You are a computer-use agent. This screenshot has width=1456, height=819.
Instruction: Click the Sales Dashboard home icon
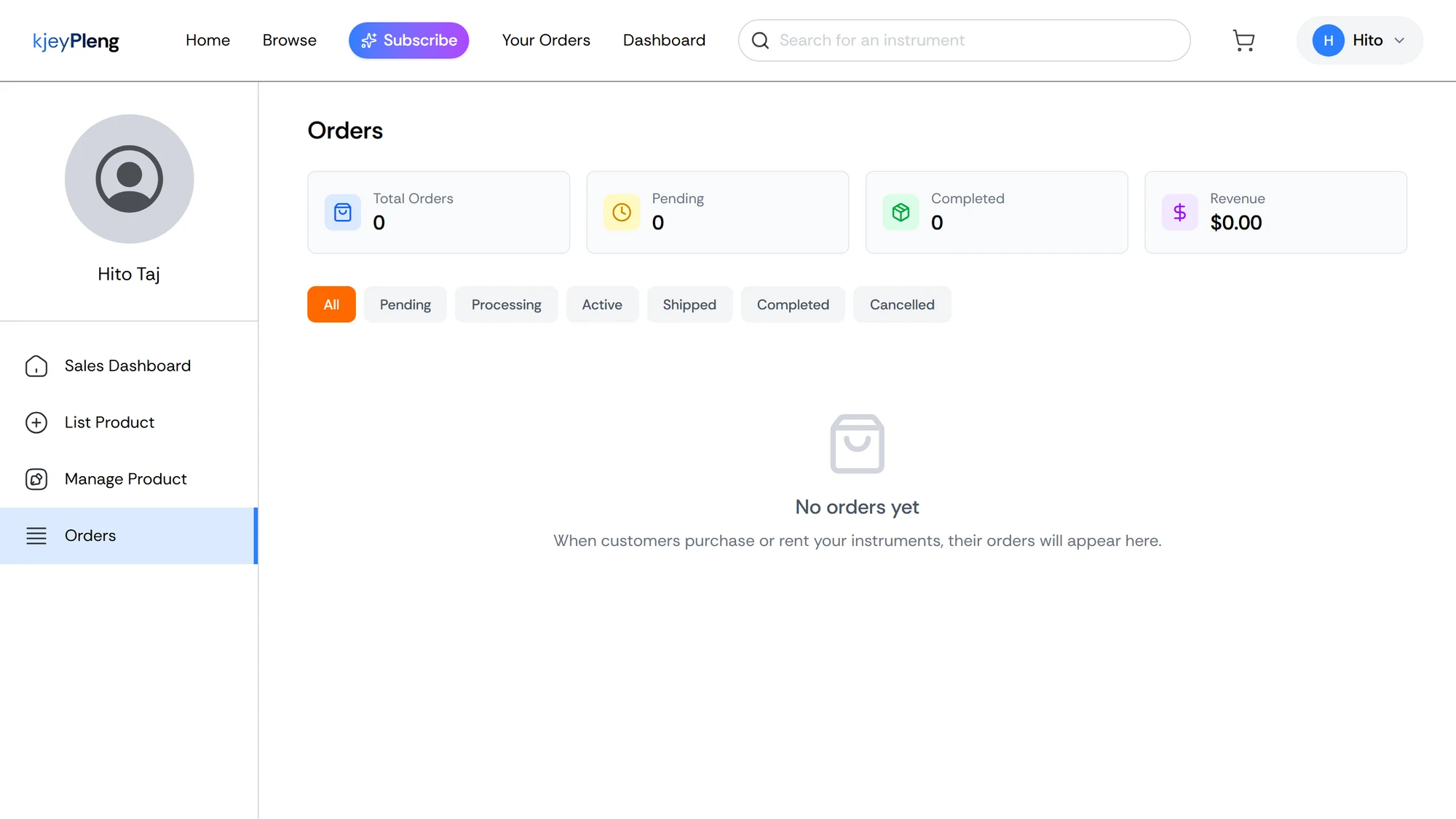36,366
